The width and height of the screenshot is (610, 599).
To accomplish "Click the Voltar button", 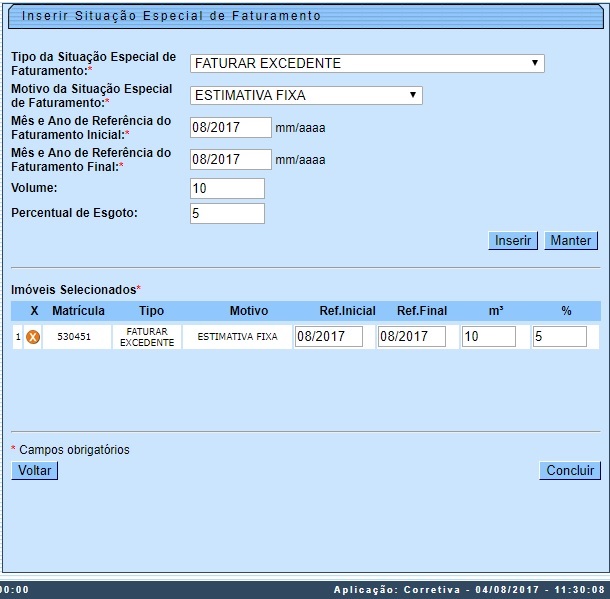I will pyautogui.click(x=35, y=471).
